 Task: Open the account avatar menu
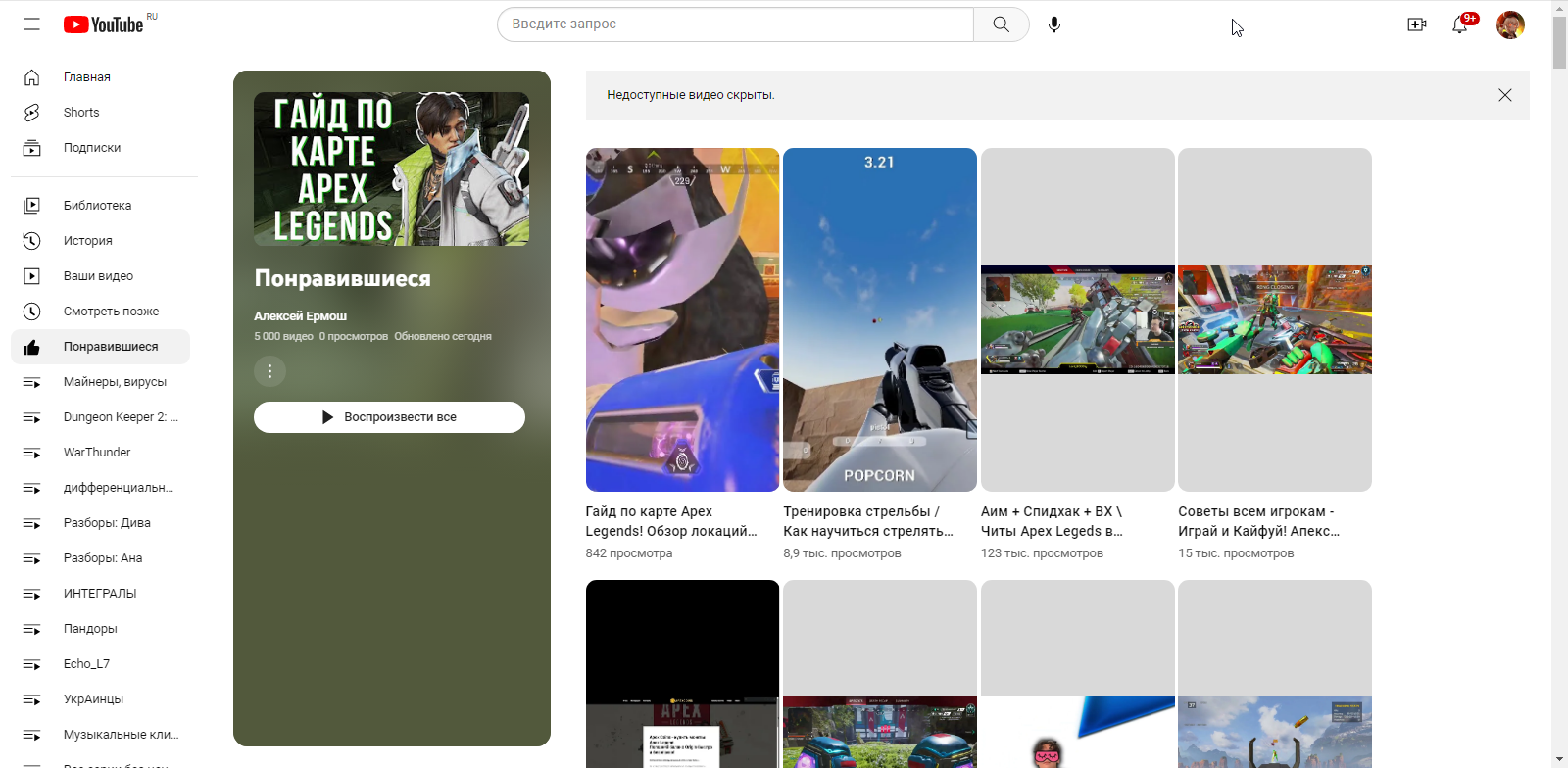1510,24
